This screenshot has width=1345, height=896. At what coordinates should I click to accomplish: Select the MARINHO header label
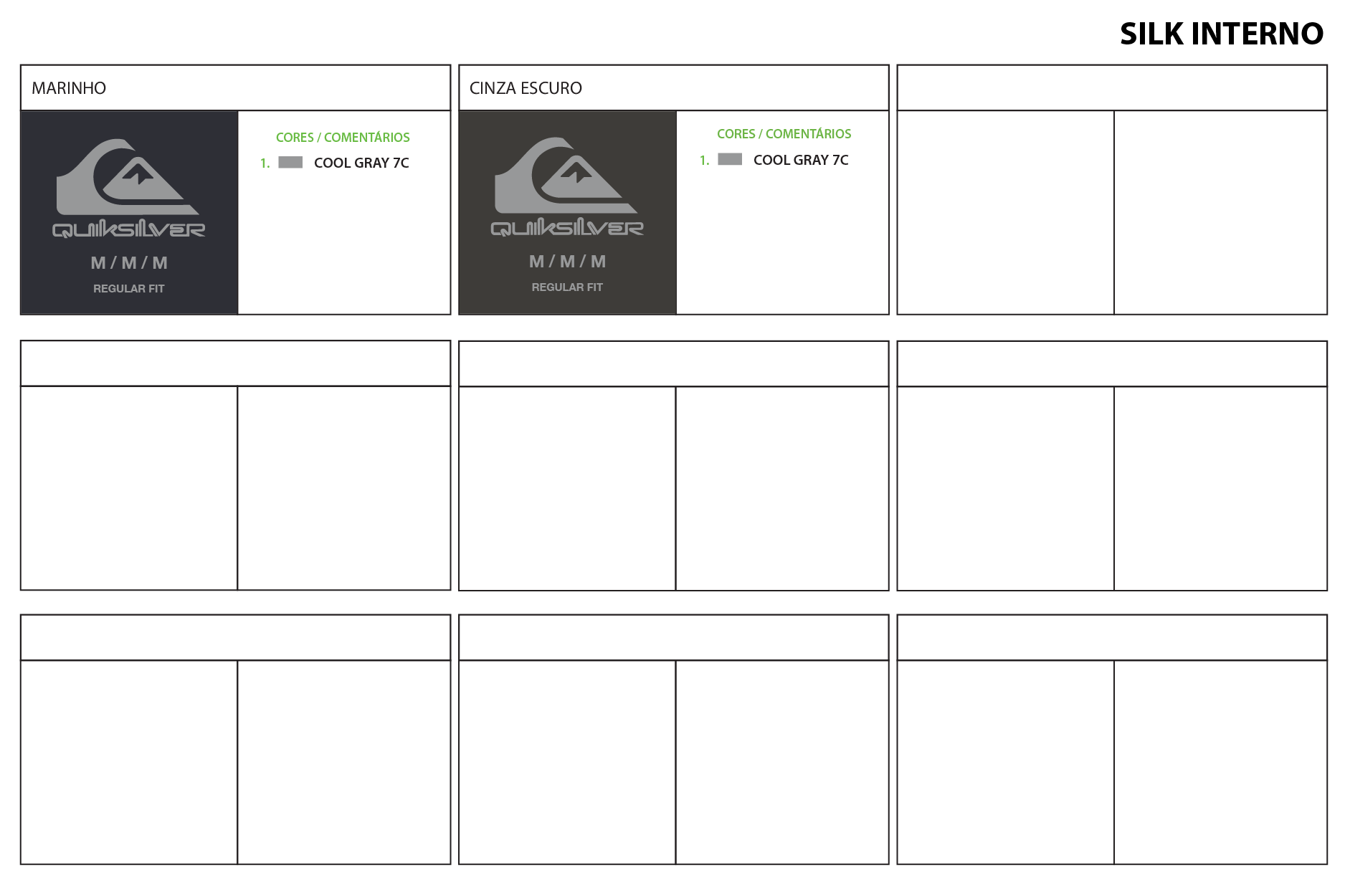pyautogui.click(x=69, y=88)
